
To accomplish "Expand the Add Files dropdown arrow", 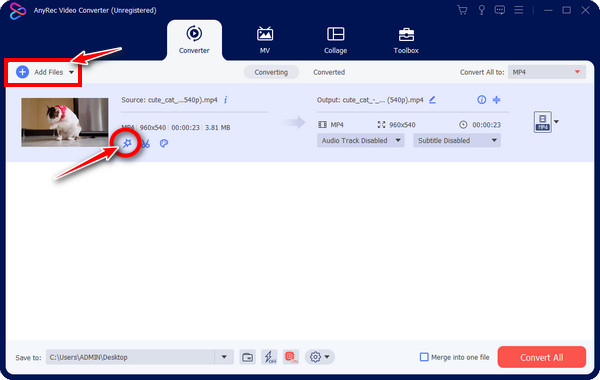I will pos(72,72).
